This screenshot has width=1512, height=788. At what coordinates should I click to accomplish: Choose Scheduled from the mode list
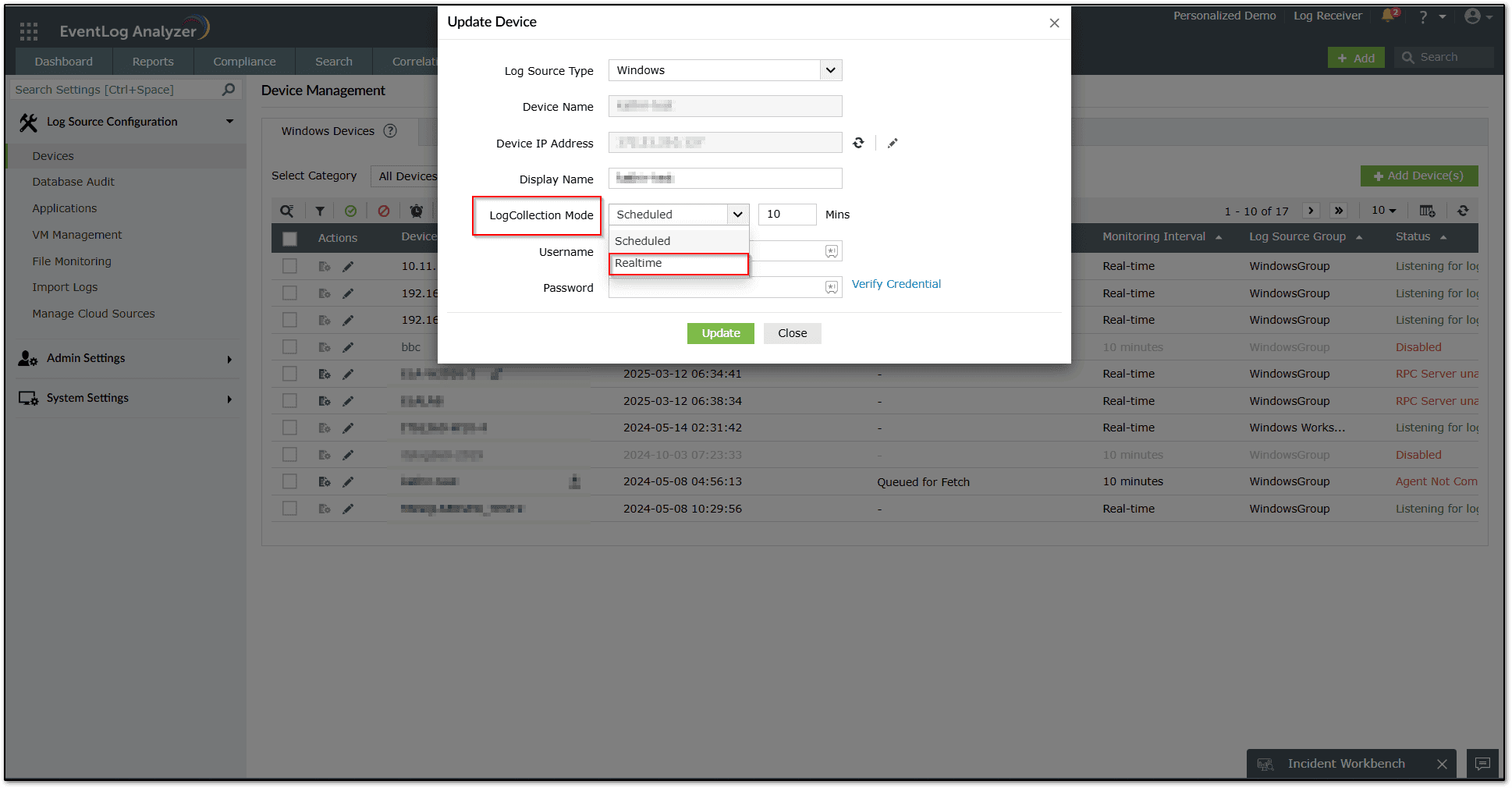tap(679, 241)
